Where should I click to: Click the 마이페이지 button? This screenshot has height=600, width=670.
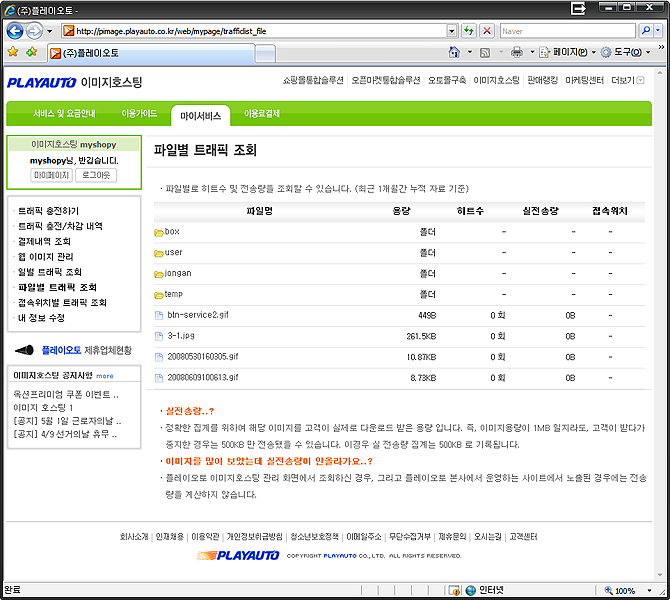pos(51,175)
